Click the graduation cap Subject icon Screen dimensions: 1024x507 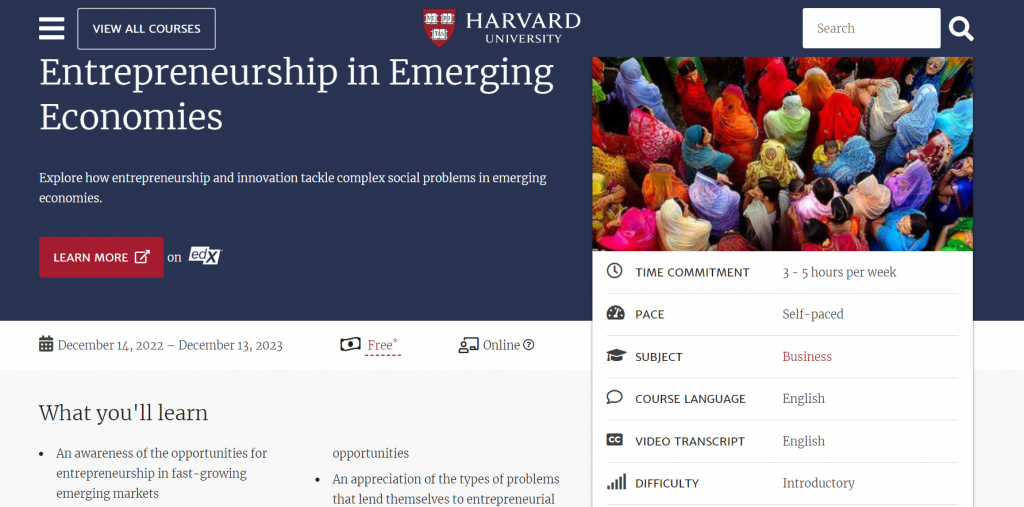click(x=615, y=356)
